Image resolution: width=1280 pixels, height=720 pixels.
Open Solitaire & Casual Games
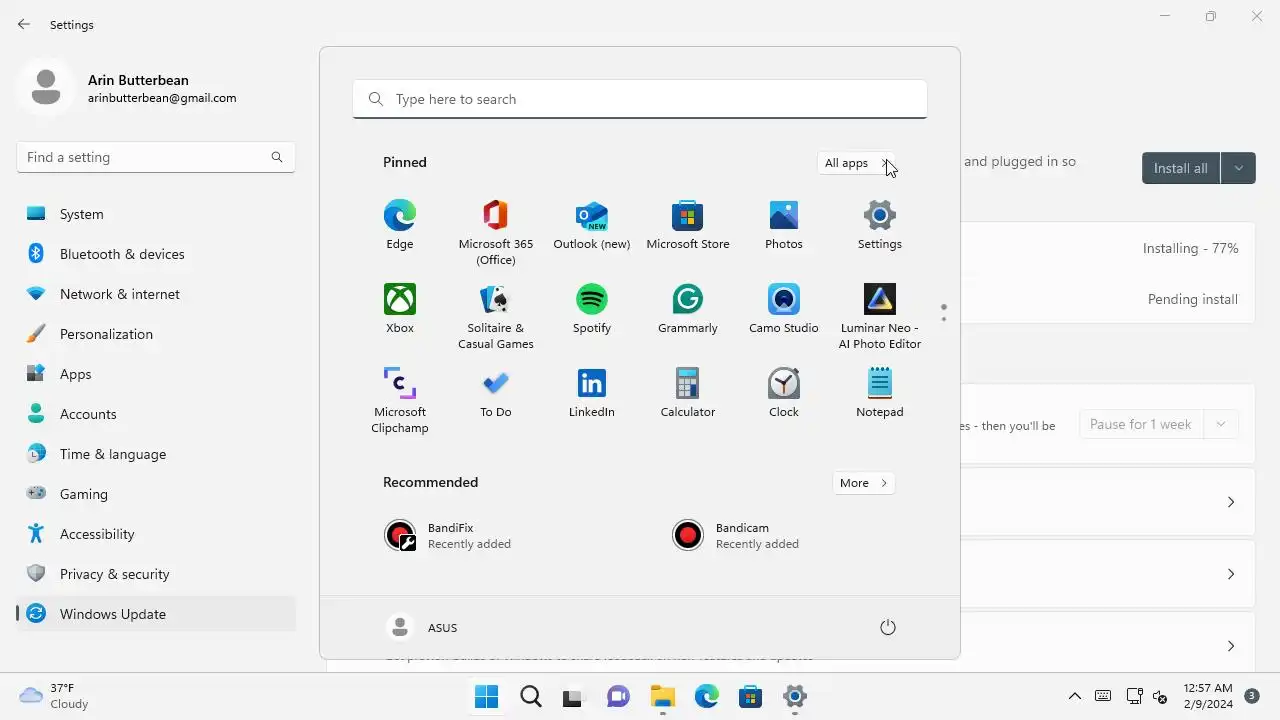[496, 316]
